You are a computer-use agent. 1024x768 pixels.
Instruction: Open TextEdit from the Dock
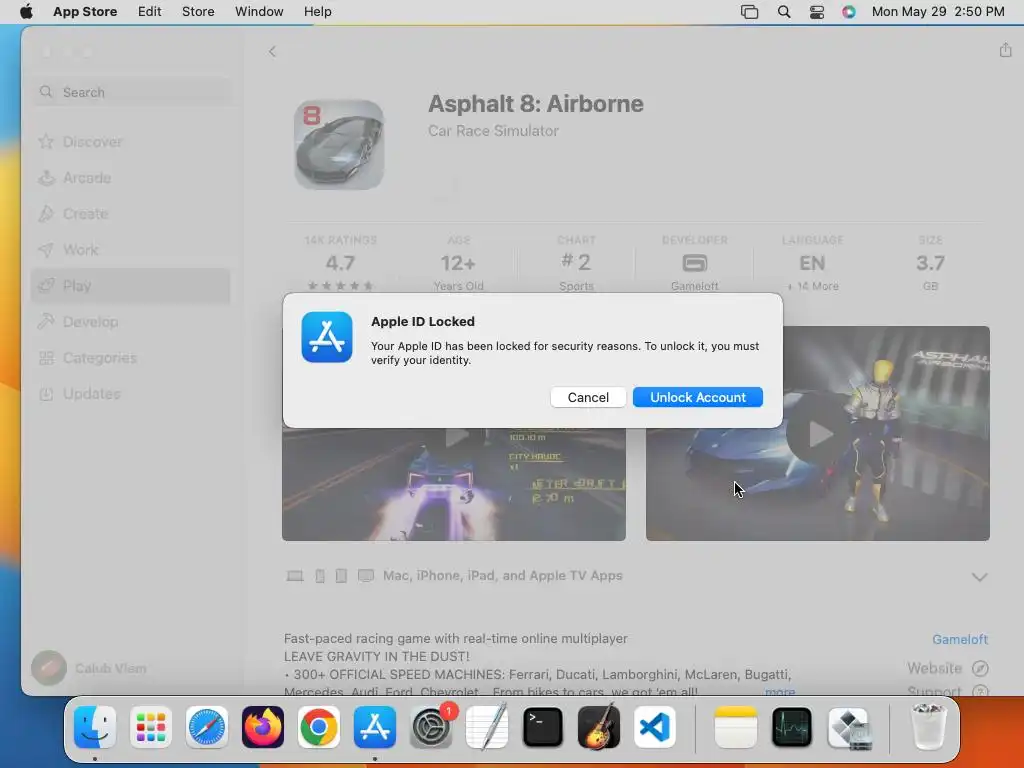tap(487, 727)
